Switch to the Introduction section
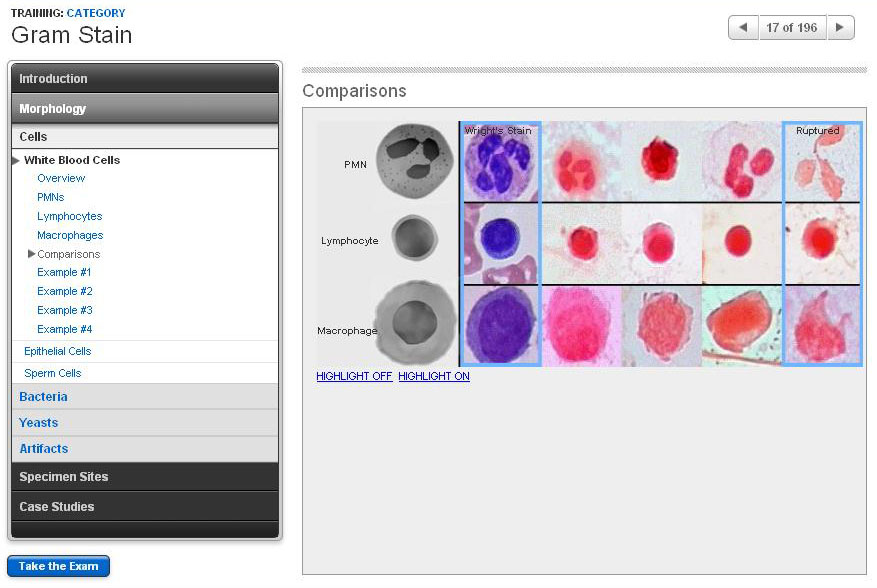 tap(53, 77)
